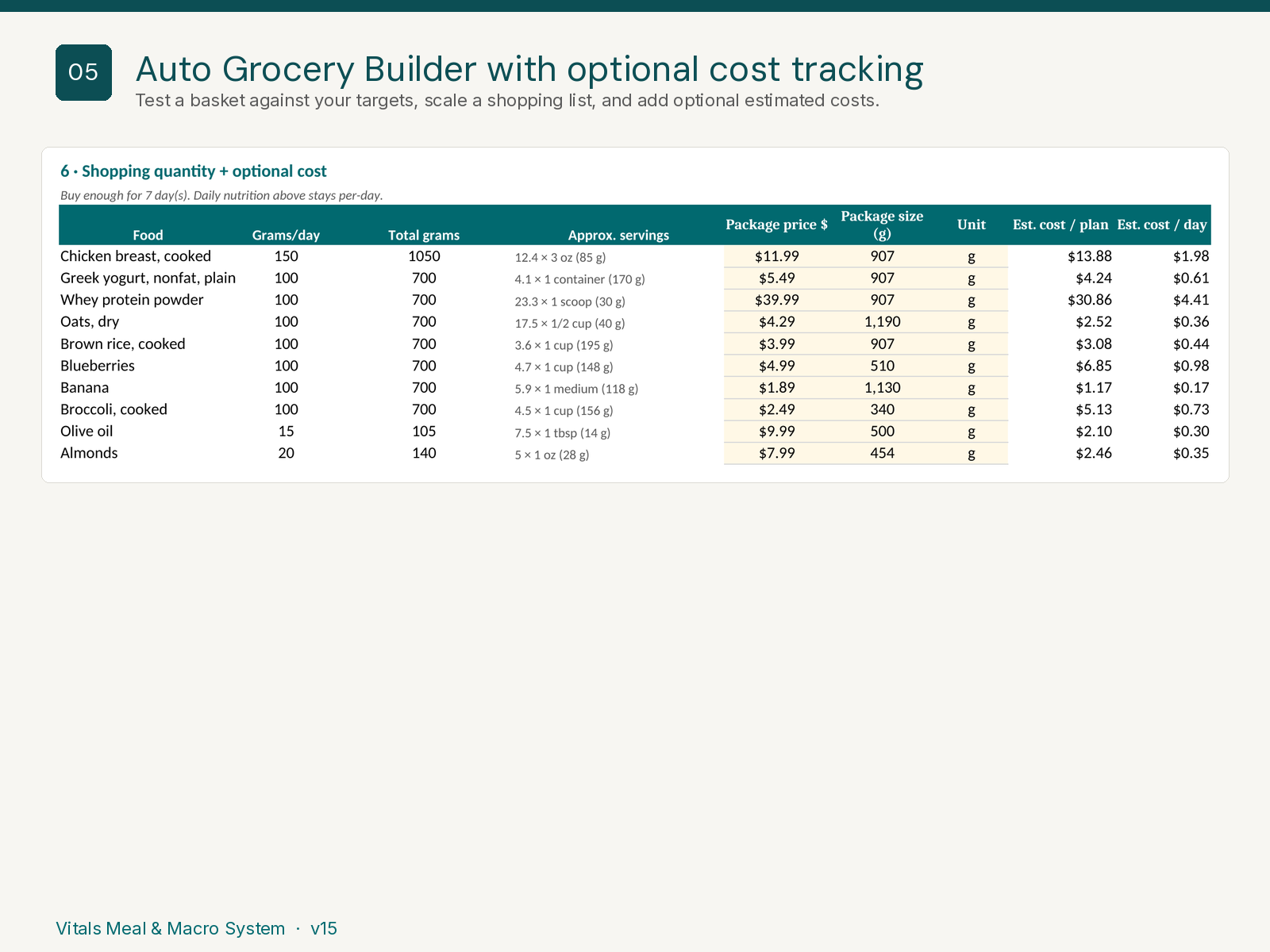Select the 510 package size for Blueberries

point(883,366)
